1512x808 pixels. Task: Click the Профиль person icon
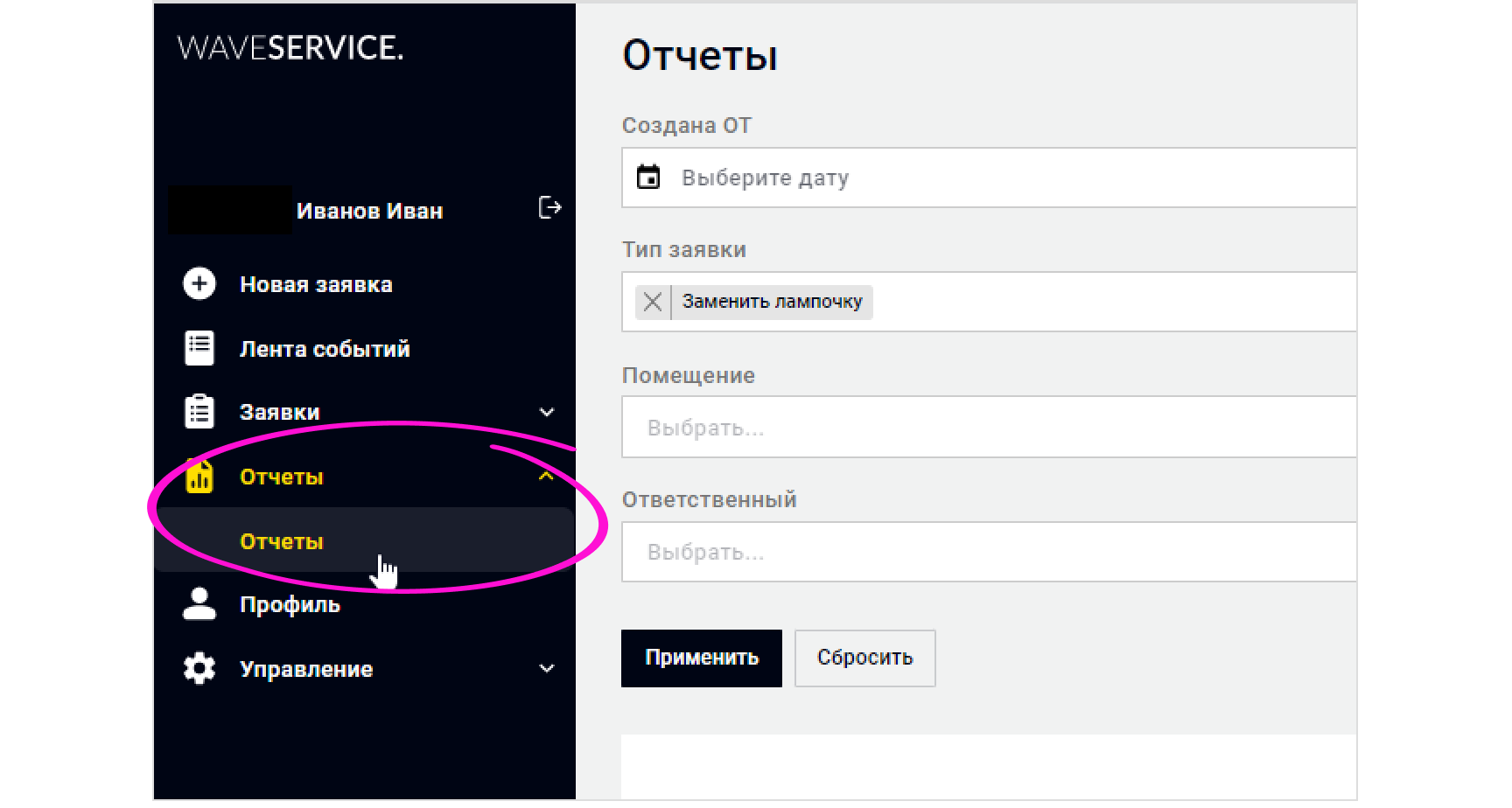pos(199,604)
